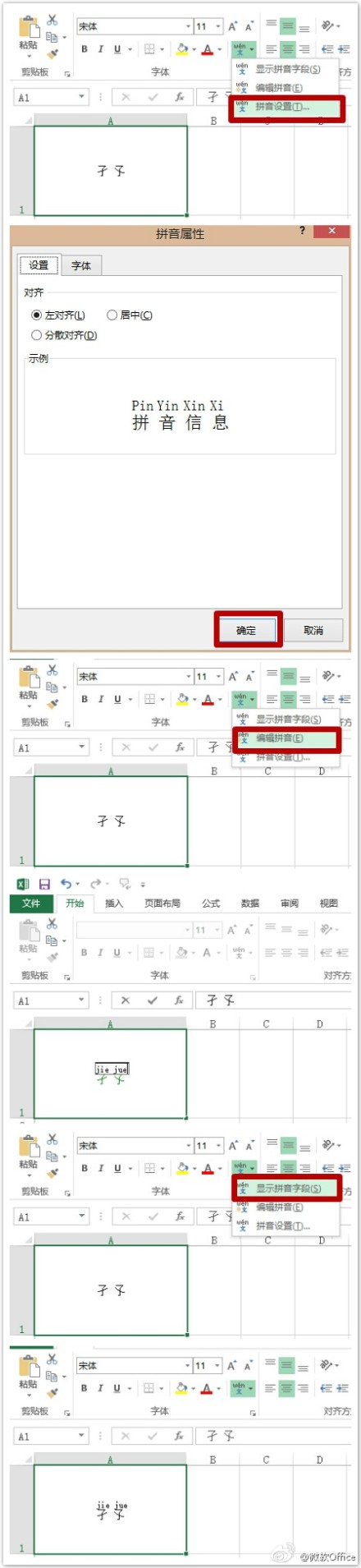Click the red font color A in the topmost ribbon
361x1568 pixels.
(208, 49)
